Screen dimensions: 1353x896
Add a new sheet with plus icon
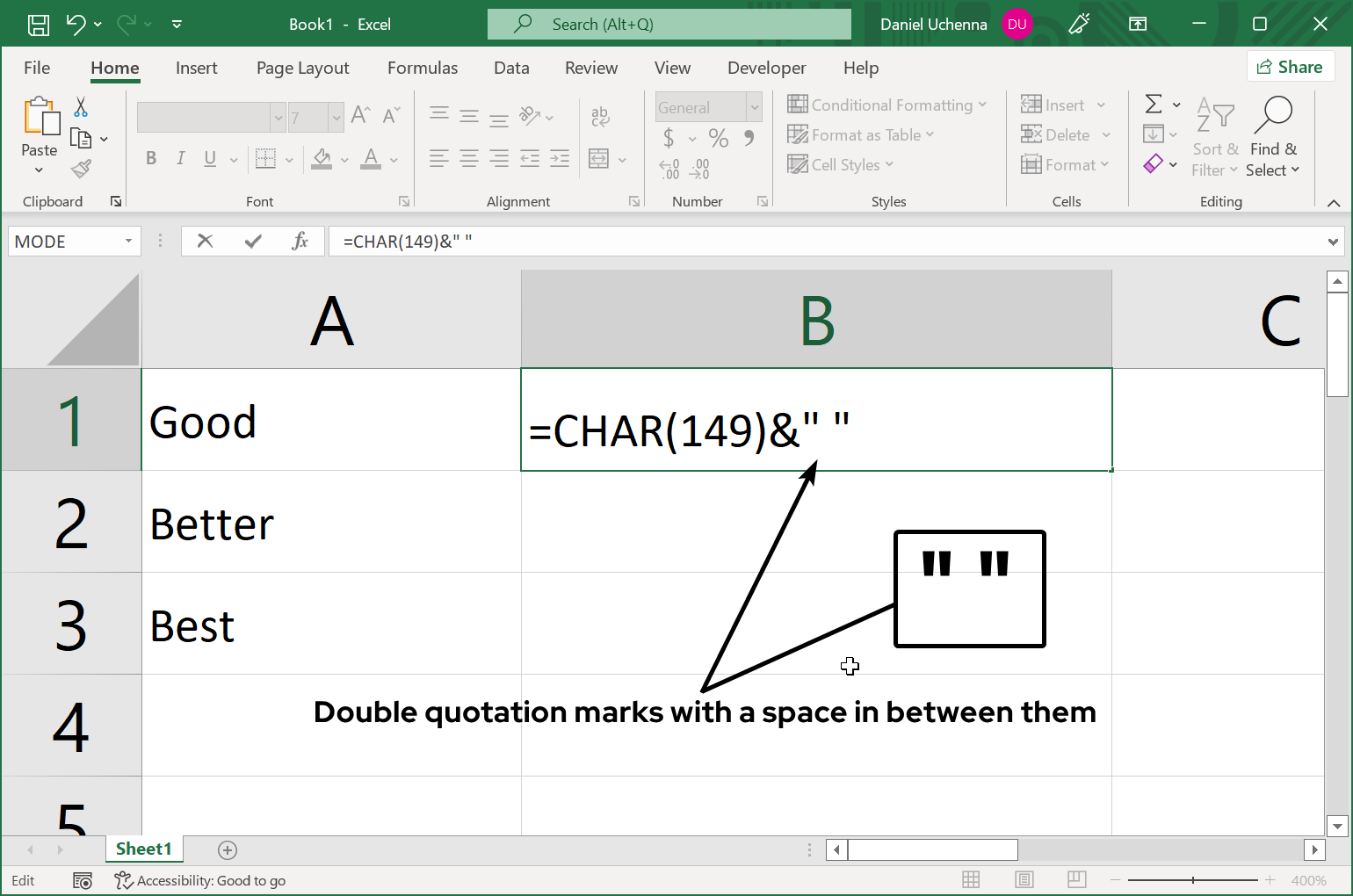pyautogui.click(x=228, y=849)
